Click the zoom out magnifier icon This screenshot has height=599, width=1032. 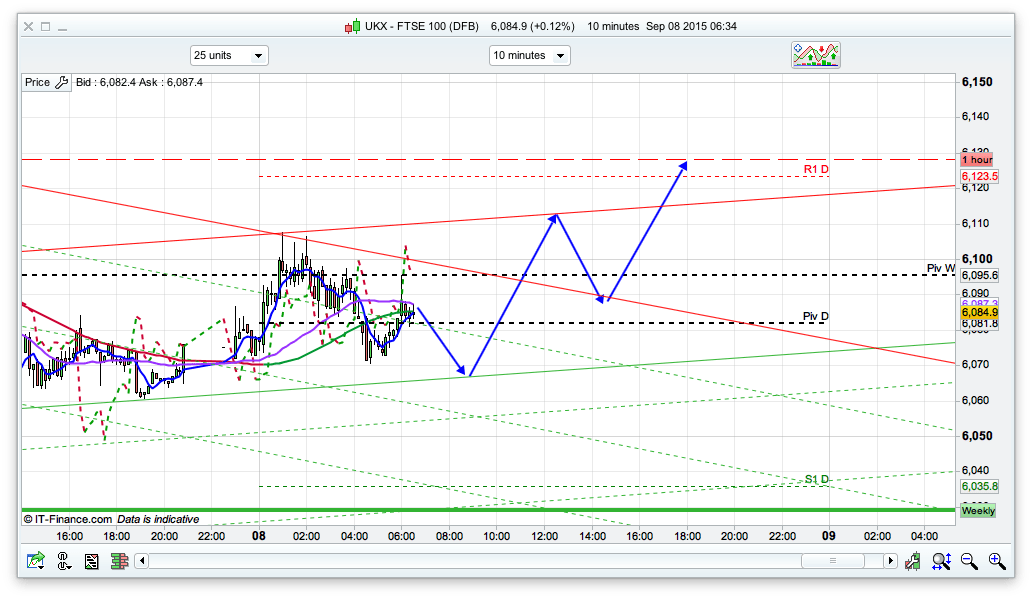(x=969, y=561)
